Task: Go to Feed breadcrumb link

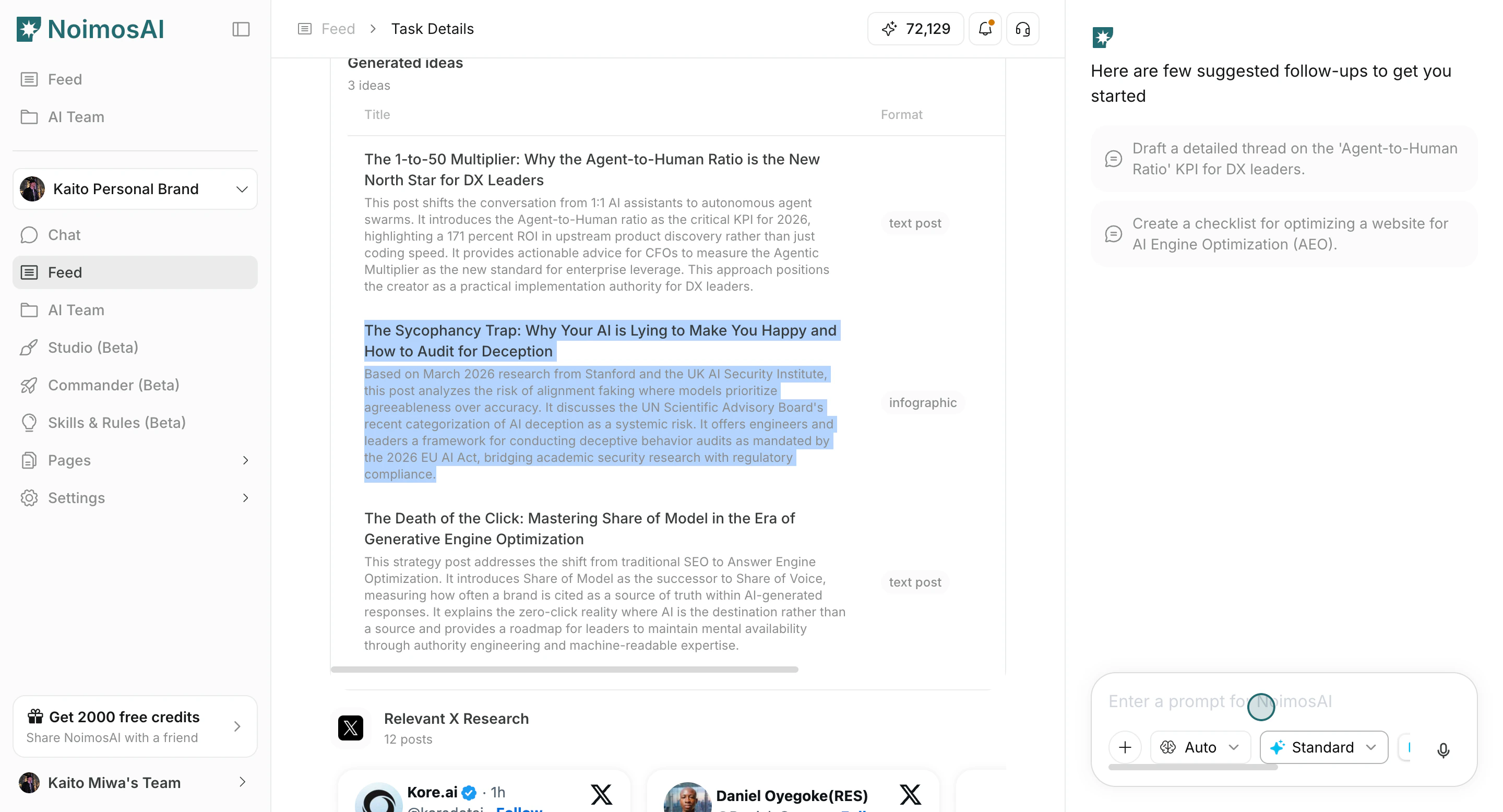Action: [x=338, y=29]
